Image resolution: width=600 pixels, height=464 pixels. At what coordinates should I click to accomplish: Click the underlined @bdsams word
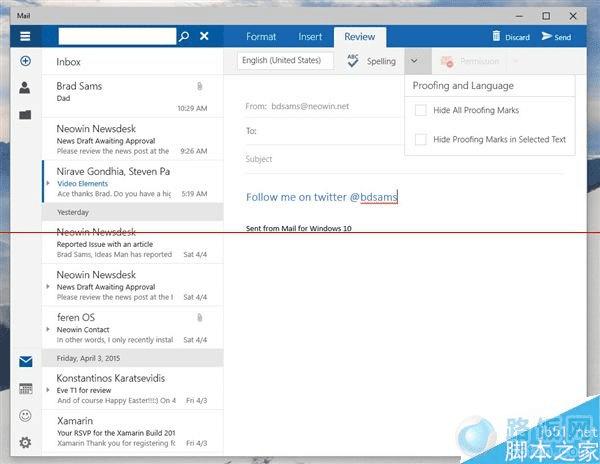379,197
